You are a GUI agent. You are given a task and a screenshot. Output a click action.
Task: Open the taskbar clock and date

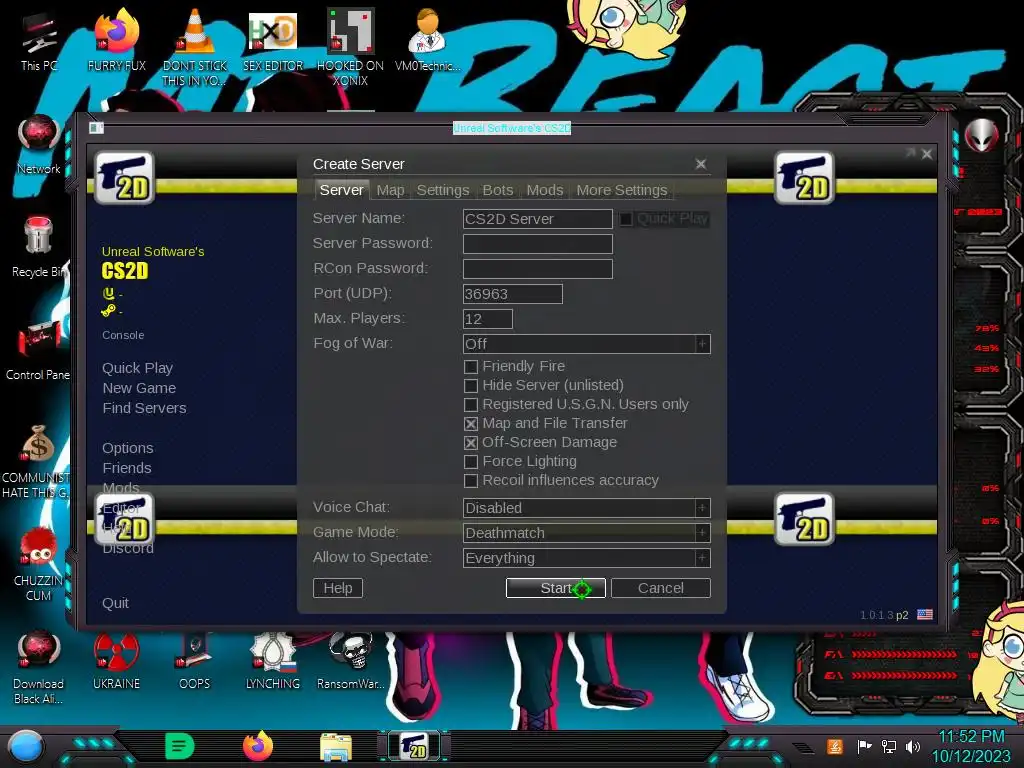pyautogui.click(x=971, y=746)
